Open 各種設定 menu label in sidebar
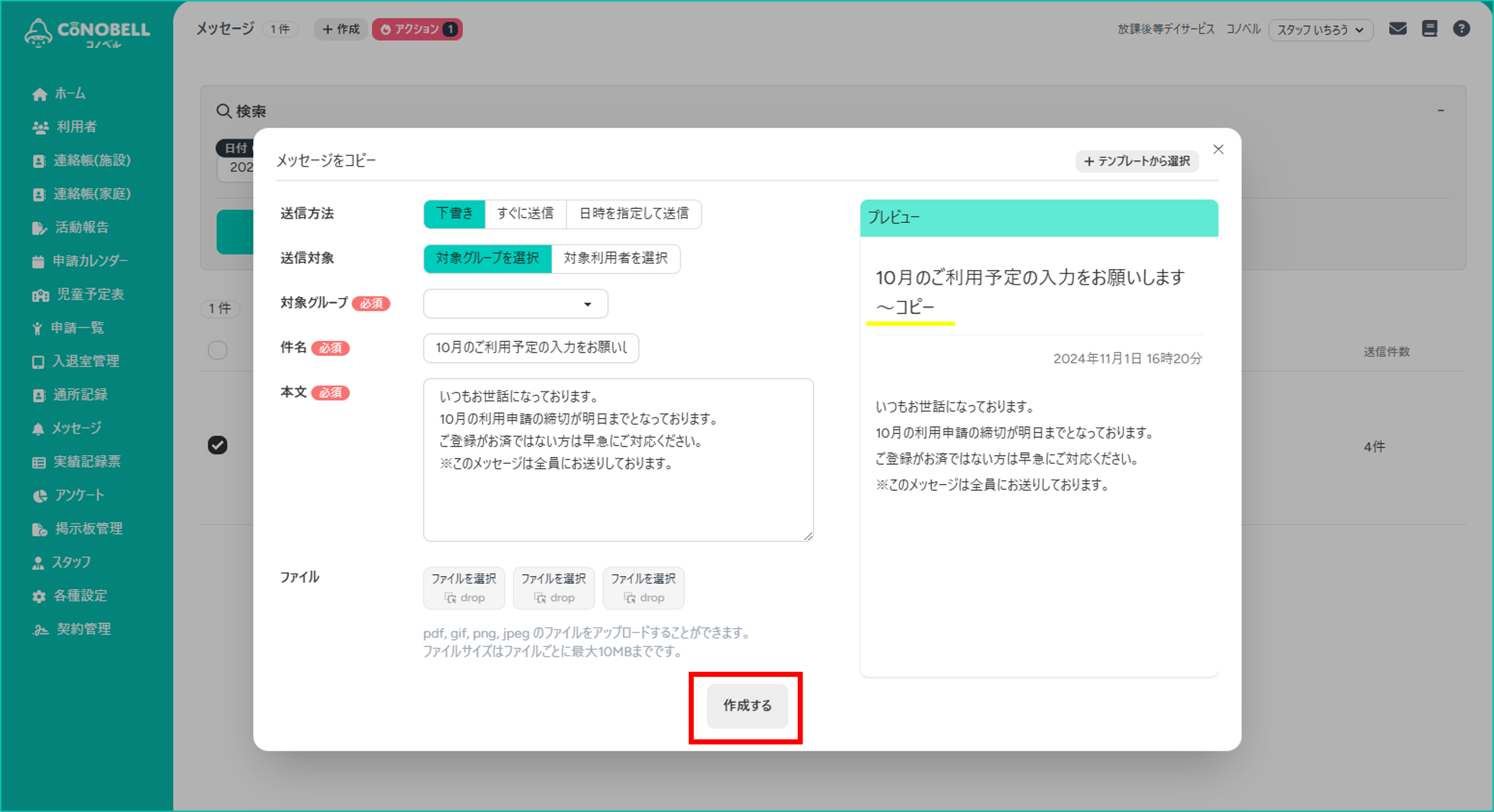This screenshot has width=1494, height=812. coord(81,596)
